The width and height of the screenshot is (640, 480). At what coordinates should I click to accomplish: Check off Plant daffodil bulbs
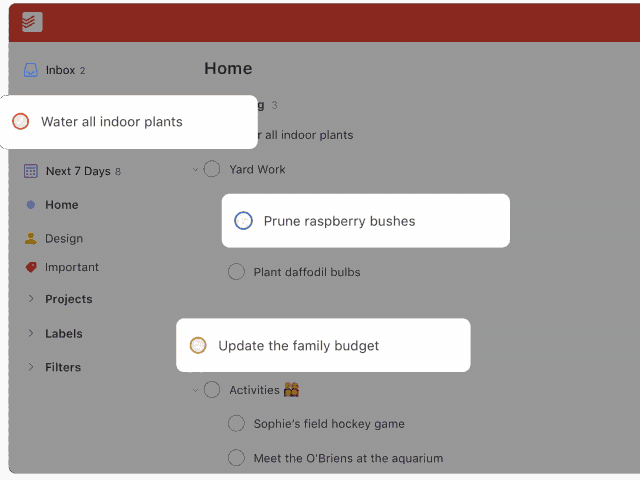pos(236,271)
